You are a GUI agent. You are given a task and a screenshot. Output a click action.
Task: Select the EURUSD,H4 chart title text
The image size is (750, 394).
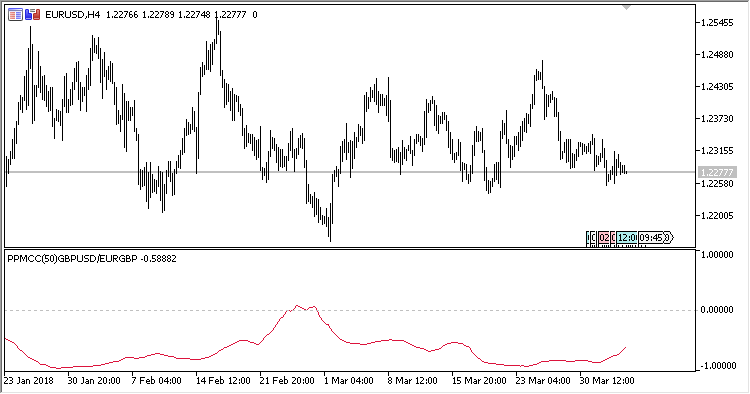(73, 15)
